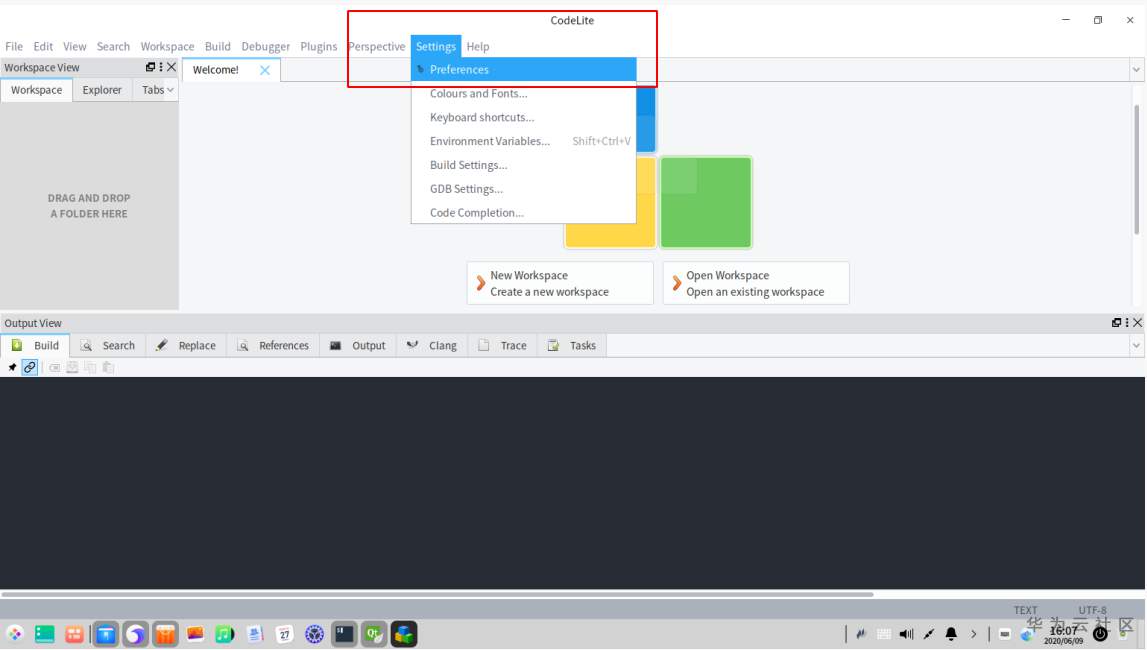The width and height of the screenshot is (1147, 650).
Task: Open the Help menu
Action: [478, 46]
